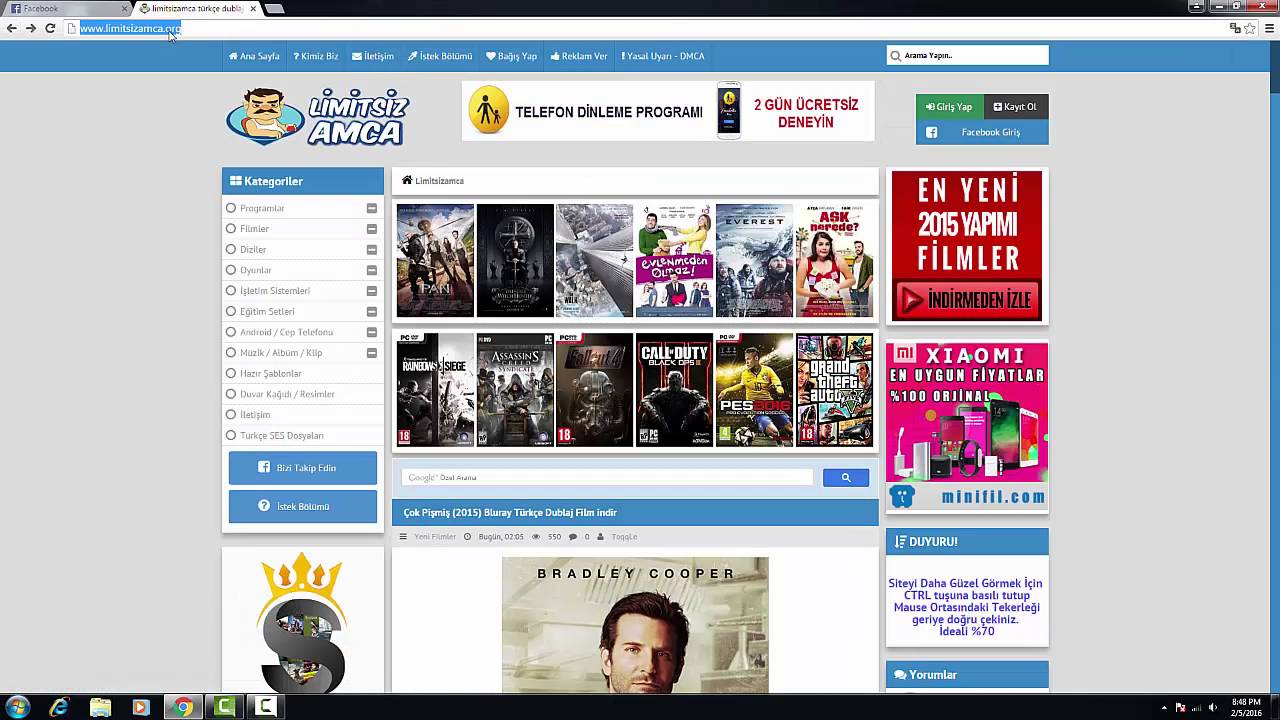Select Programlar category radio circle
Screen dimensions: 1280x720
tap(231, 208)
